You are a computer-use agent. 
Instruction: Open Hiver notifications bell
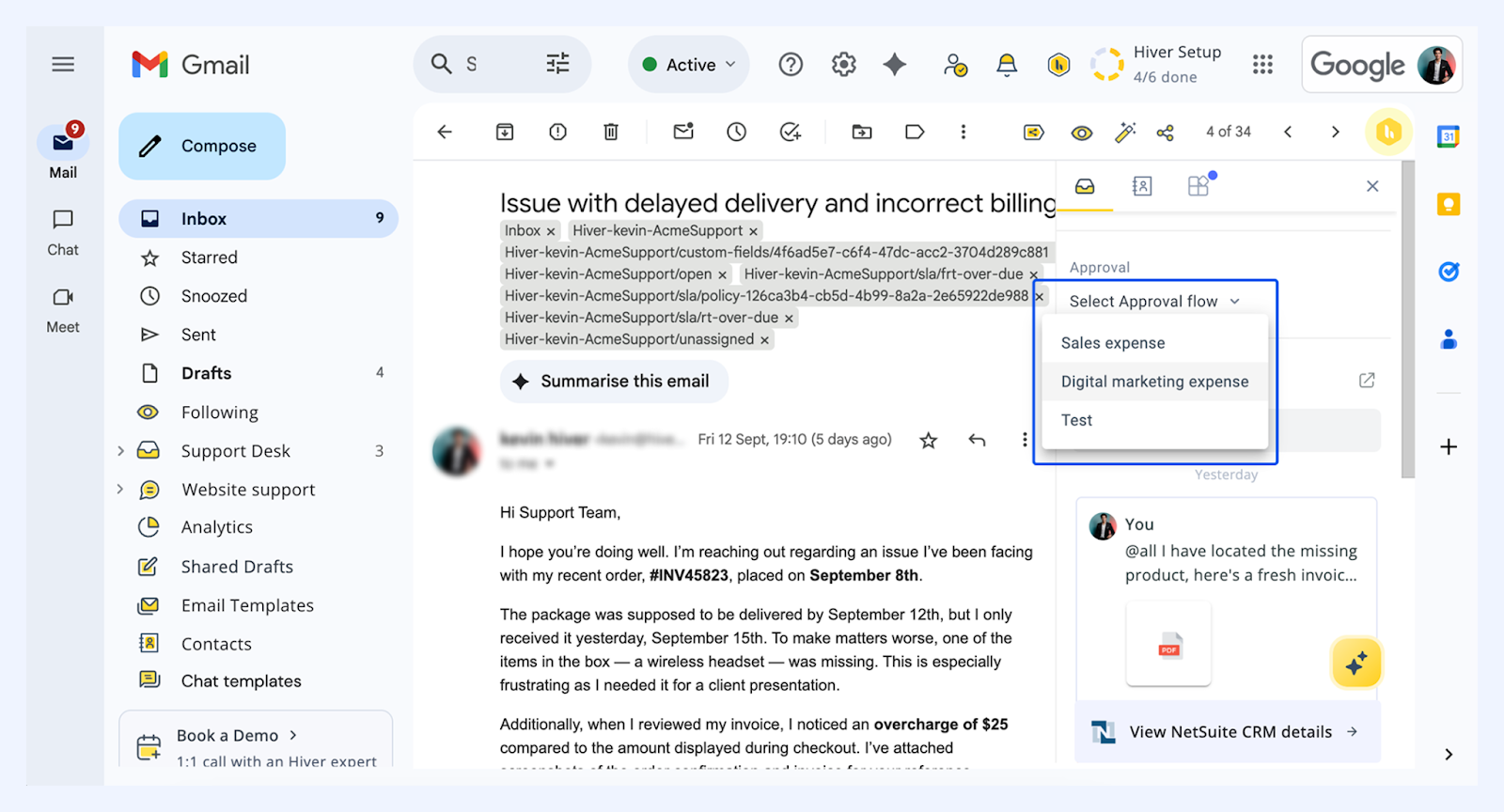(x=1007, y=64)
